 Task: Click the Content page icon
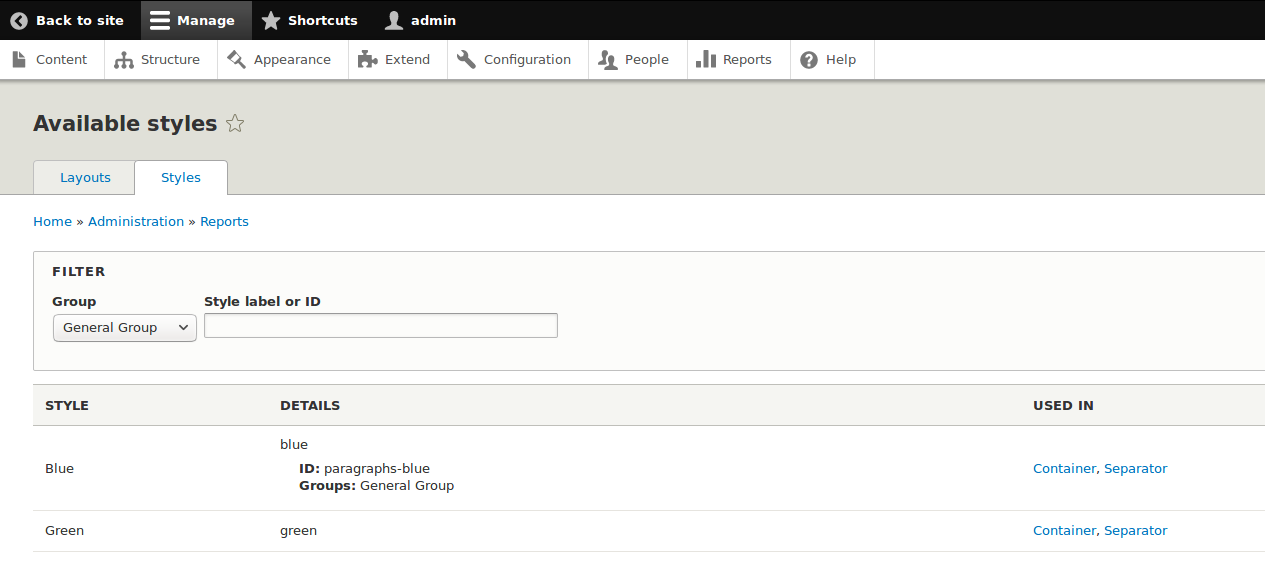point(19,59)
